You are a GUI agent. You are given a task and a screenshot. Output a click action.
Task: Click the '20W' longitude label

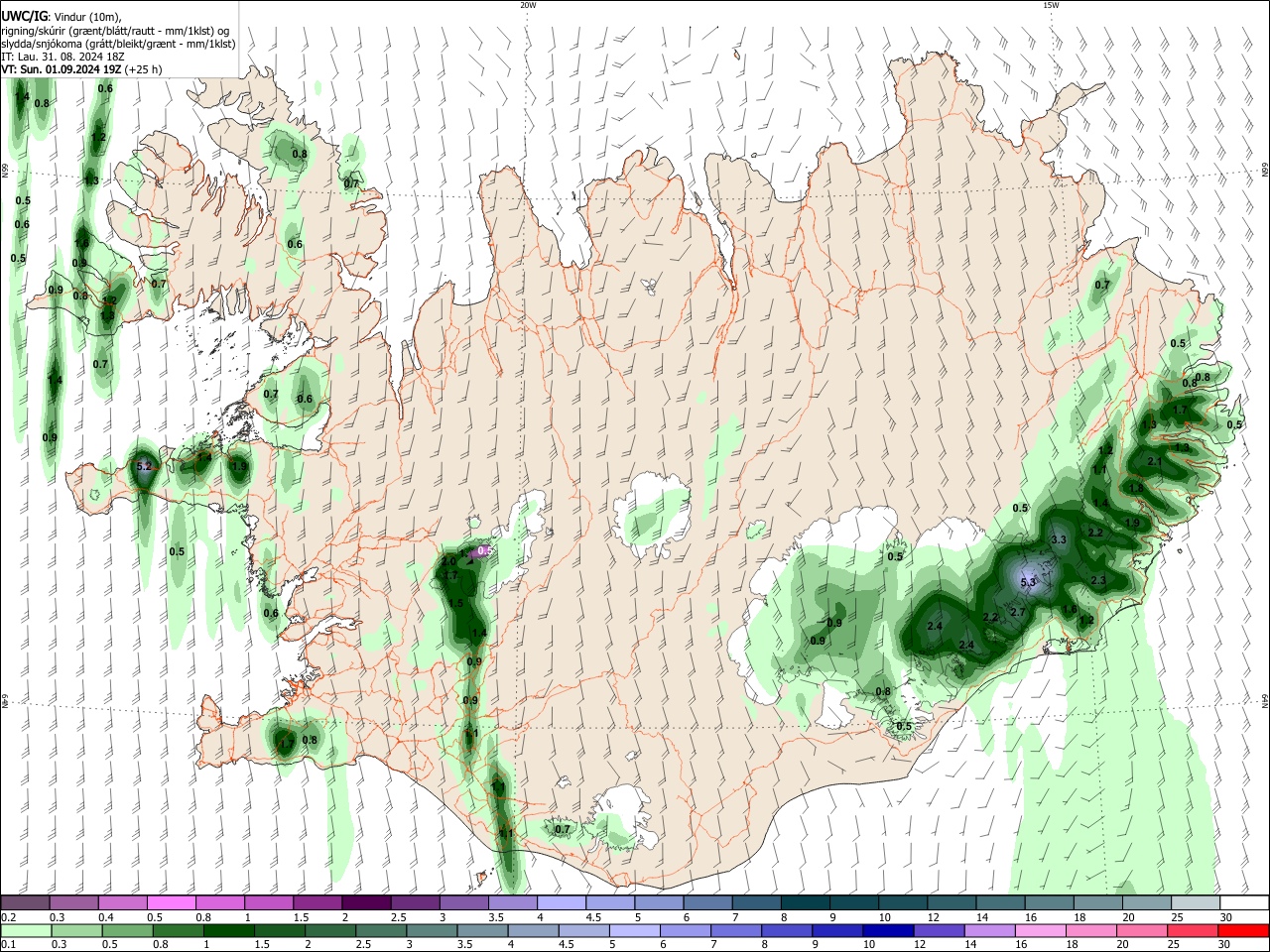pyautogui.click(x=528, y=5)
